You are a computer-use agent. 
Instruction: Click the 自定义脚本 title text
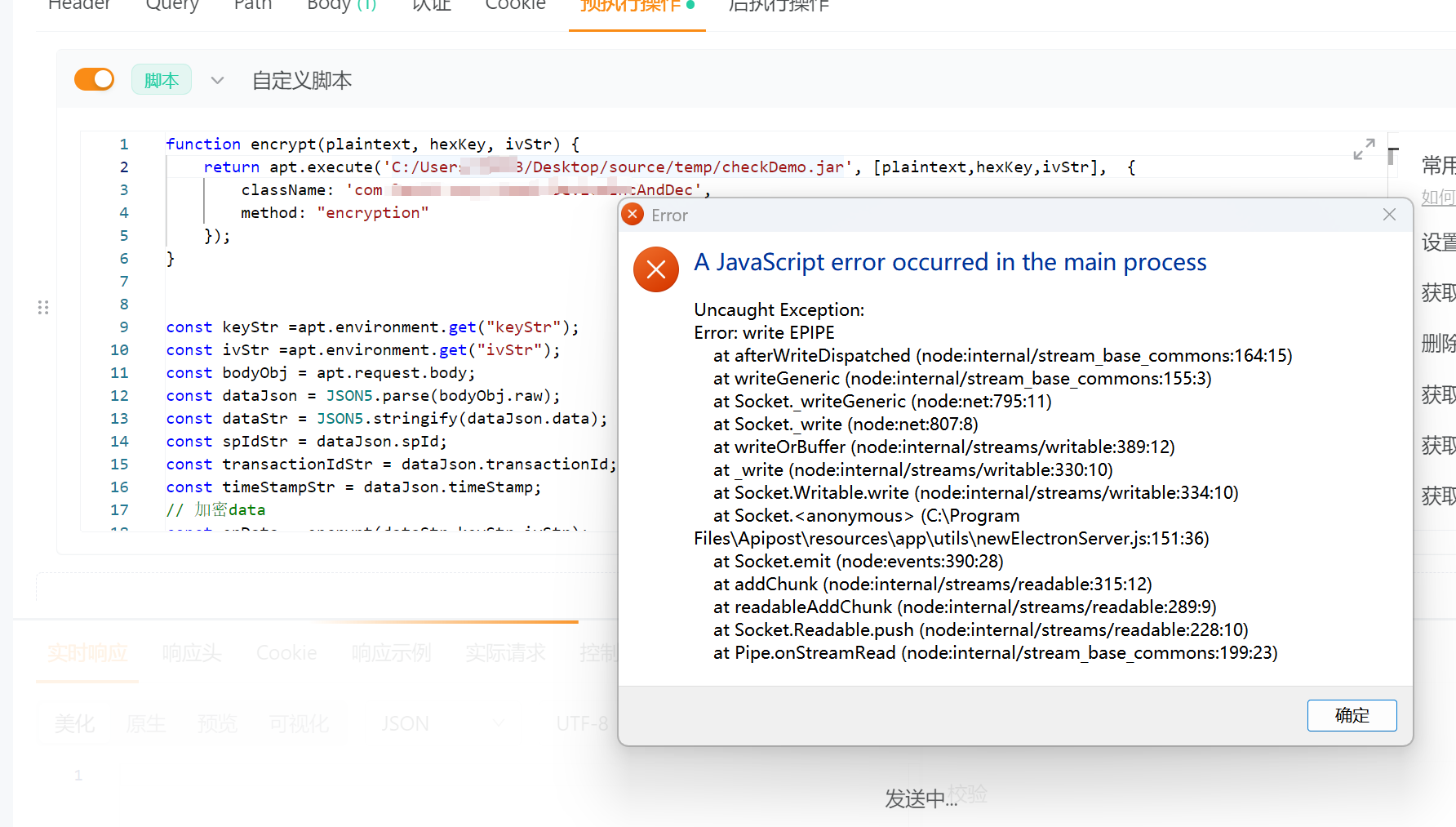[302, 80]
